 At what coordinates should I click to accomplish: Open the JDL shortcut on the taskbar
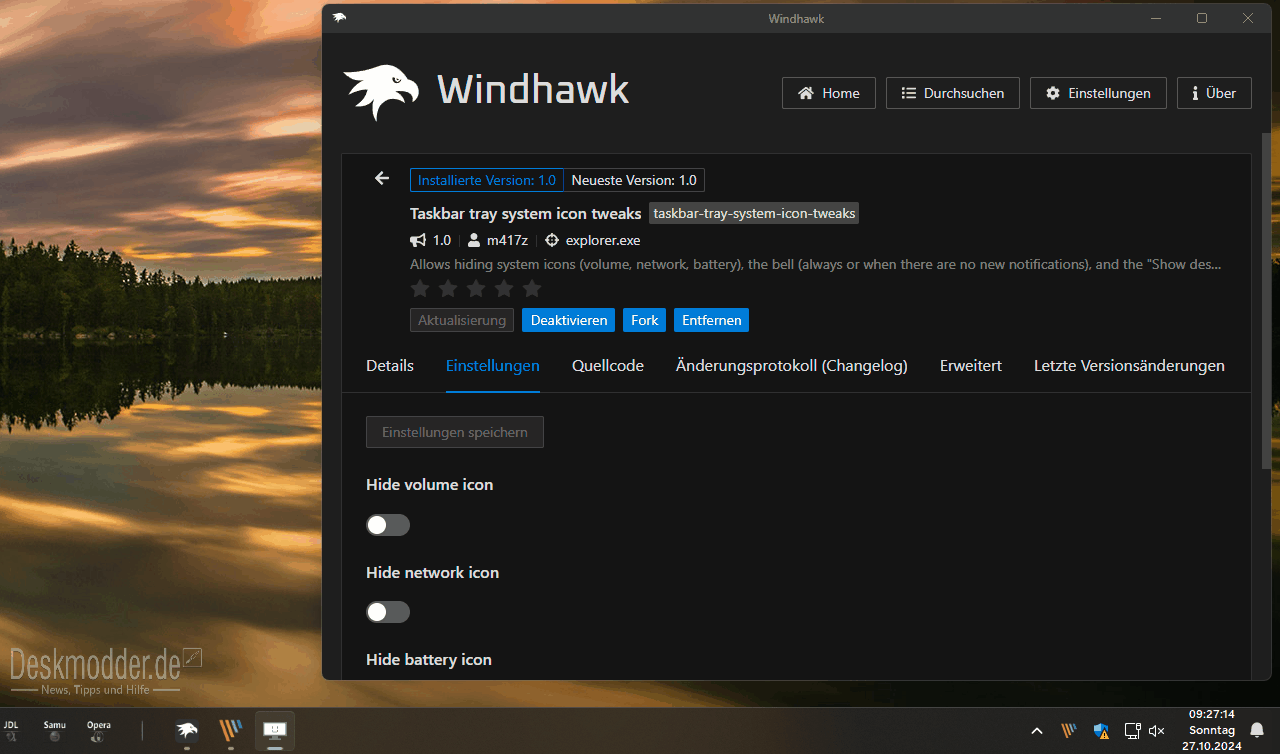[11, 731]
